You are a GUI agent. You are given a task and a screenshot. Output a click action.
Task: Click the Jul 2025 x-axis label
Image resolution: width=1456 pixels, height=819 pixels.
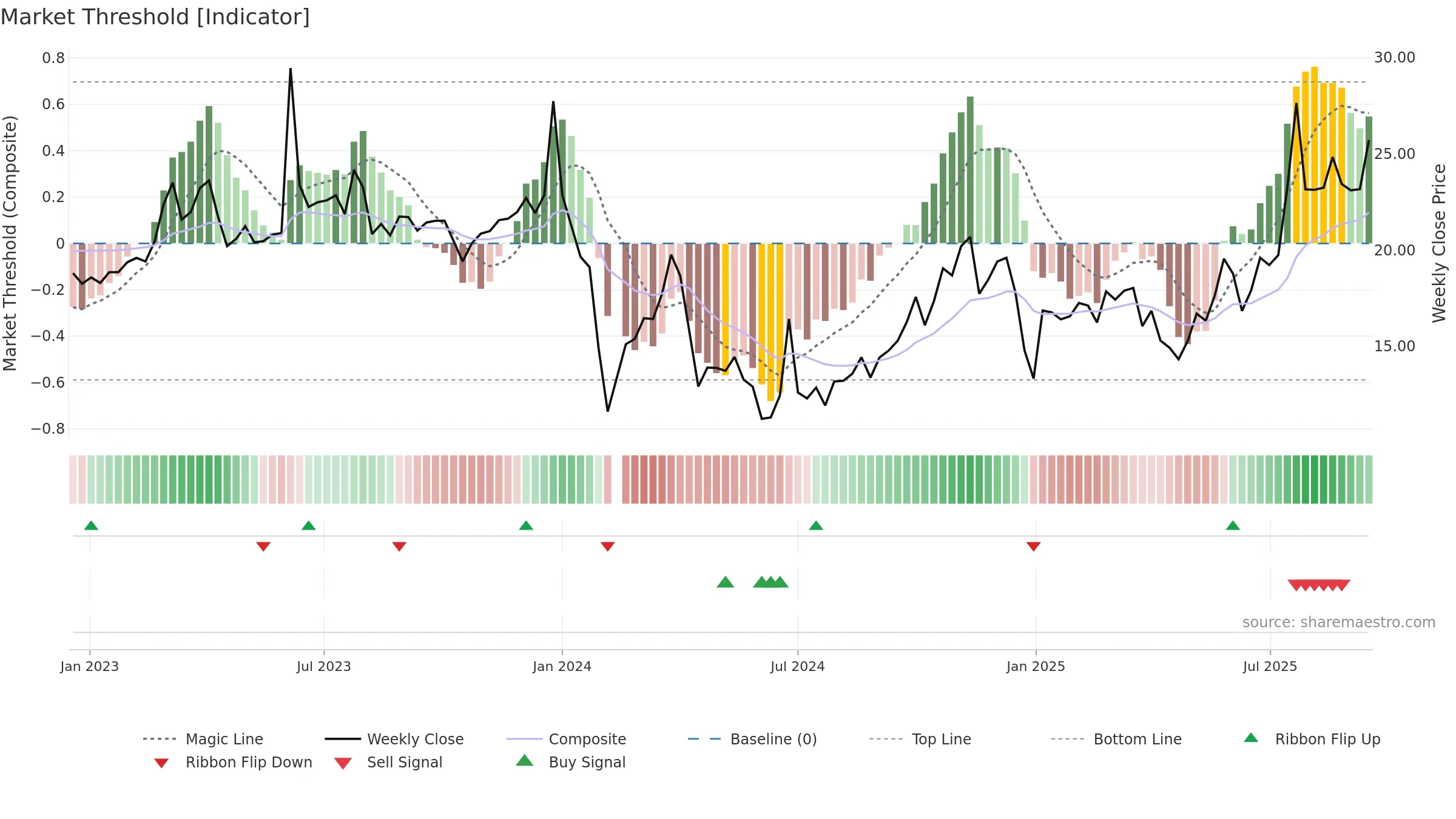click(x=1270, y=666)
